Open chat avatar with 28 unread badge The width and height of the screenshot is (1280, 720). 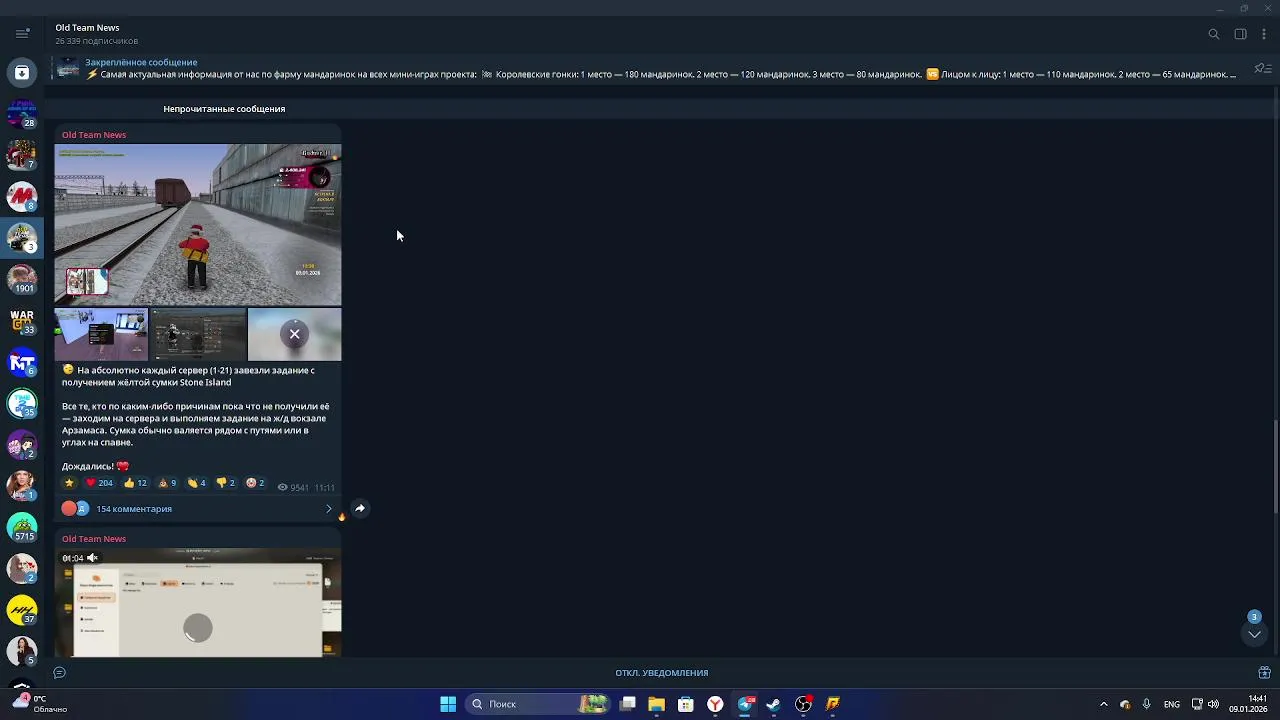[x=22, y=114]
